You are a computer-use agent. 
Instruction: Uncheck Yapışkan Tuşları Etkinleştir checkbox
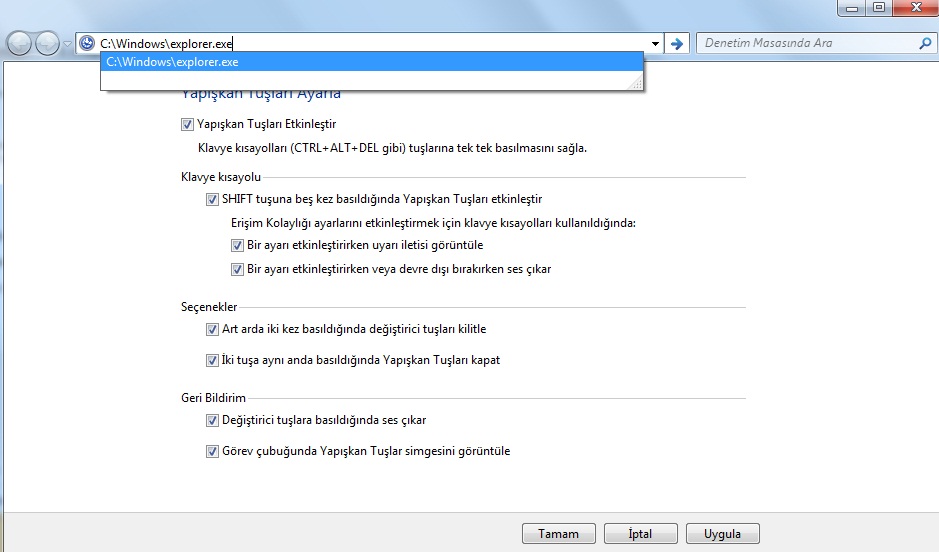pyautogui.click(x=187, y=124)
